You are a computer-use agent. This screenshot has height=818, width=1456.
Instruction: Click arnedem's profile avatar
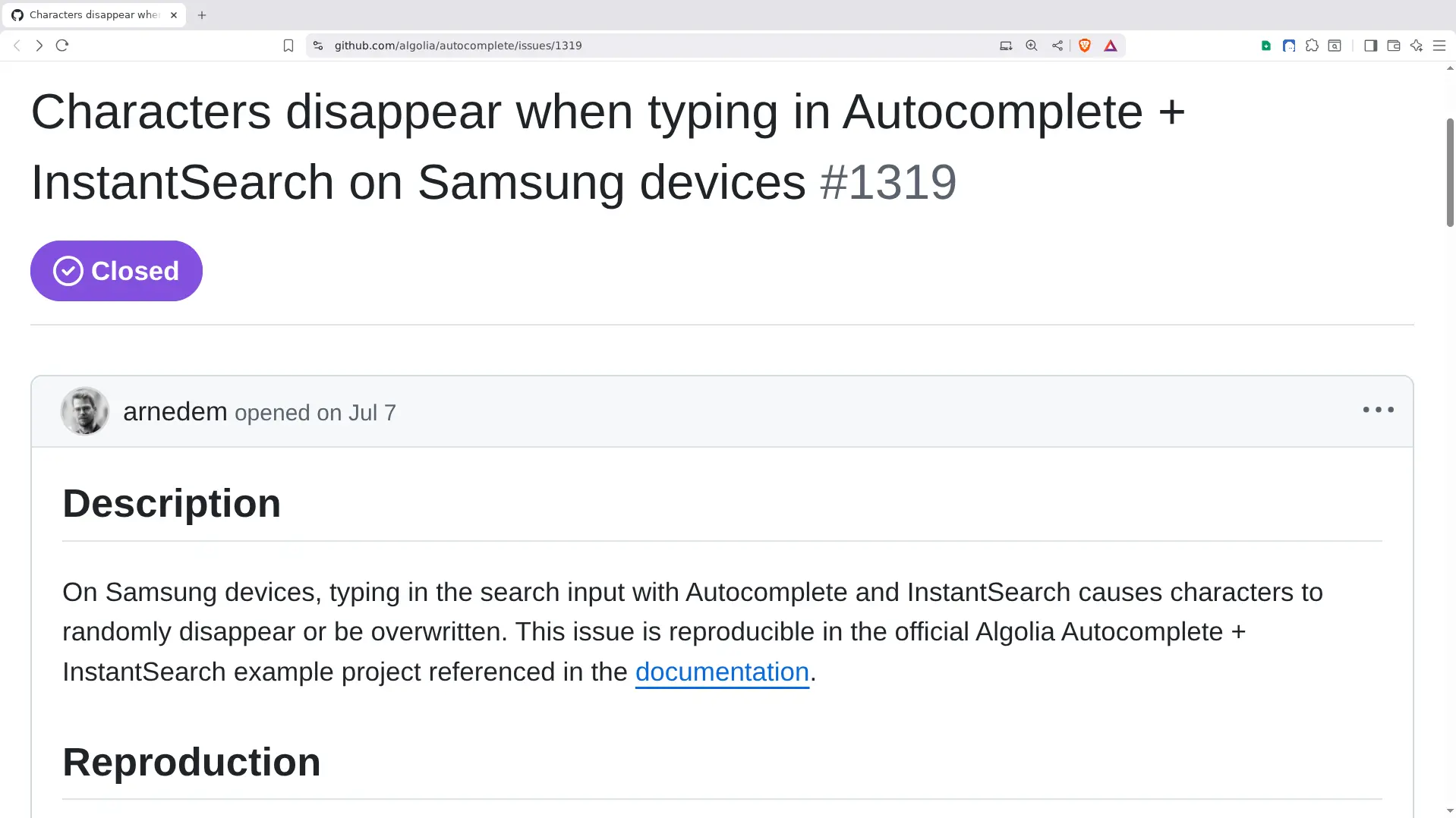pyautogui.click(x=84, y=411)
